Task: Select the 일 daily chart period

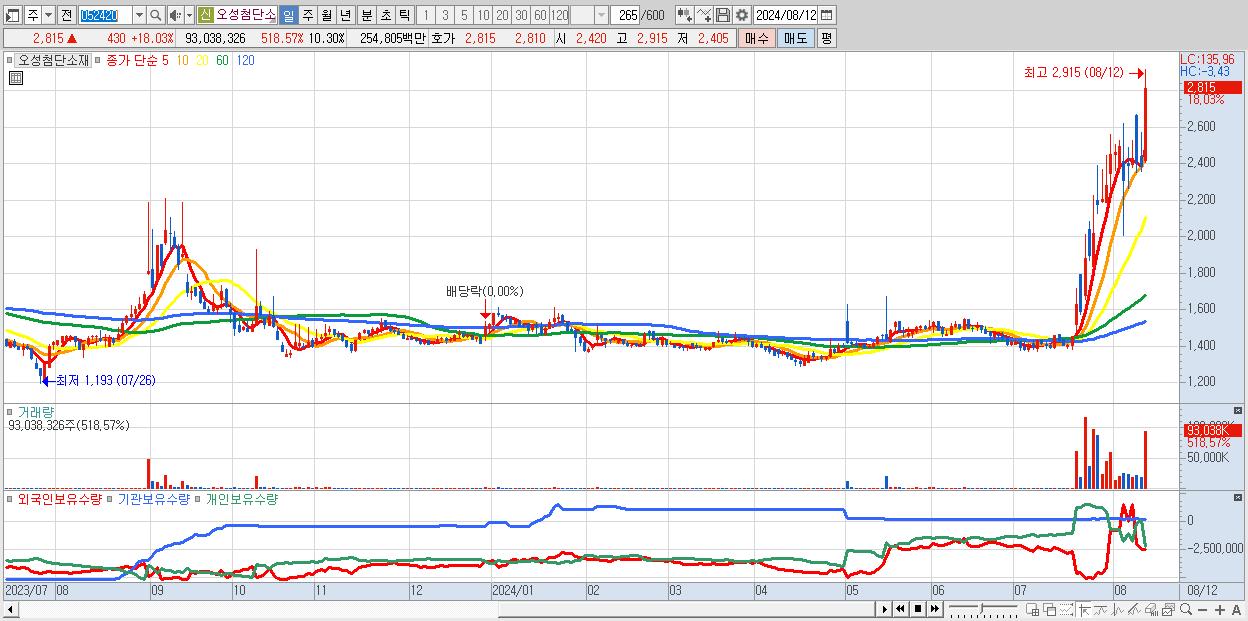Action: click(288, 15)
